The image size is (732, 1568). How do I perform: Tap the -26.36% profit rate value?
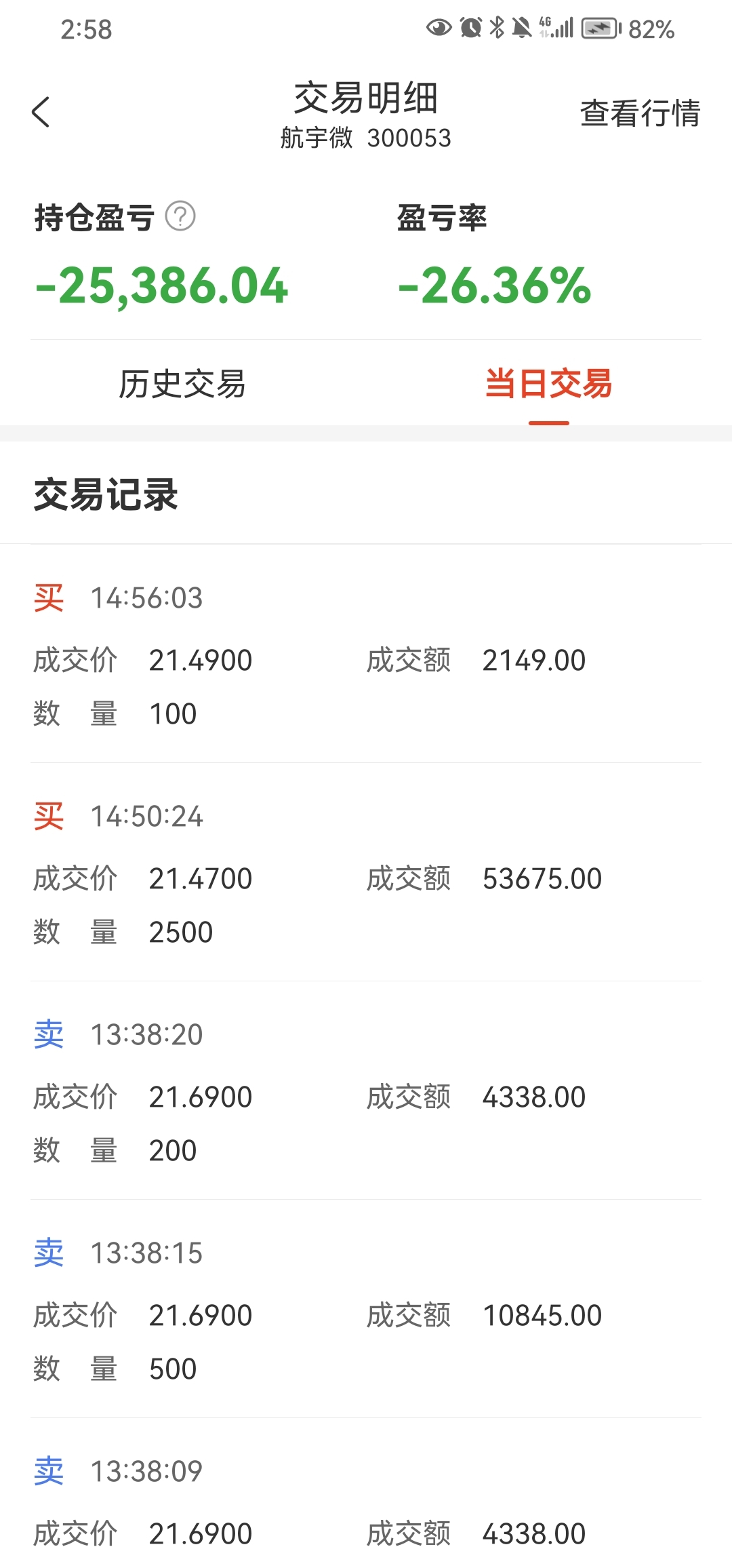pyautogui.click(x=495, y=286)
